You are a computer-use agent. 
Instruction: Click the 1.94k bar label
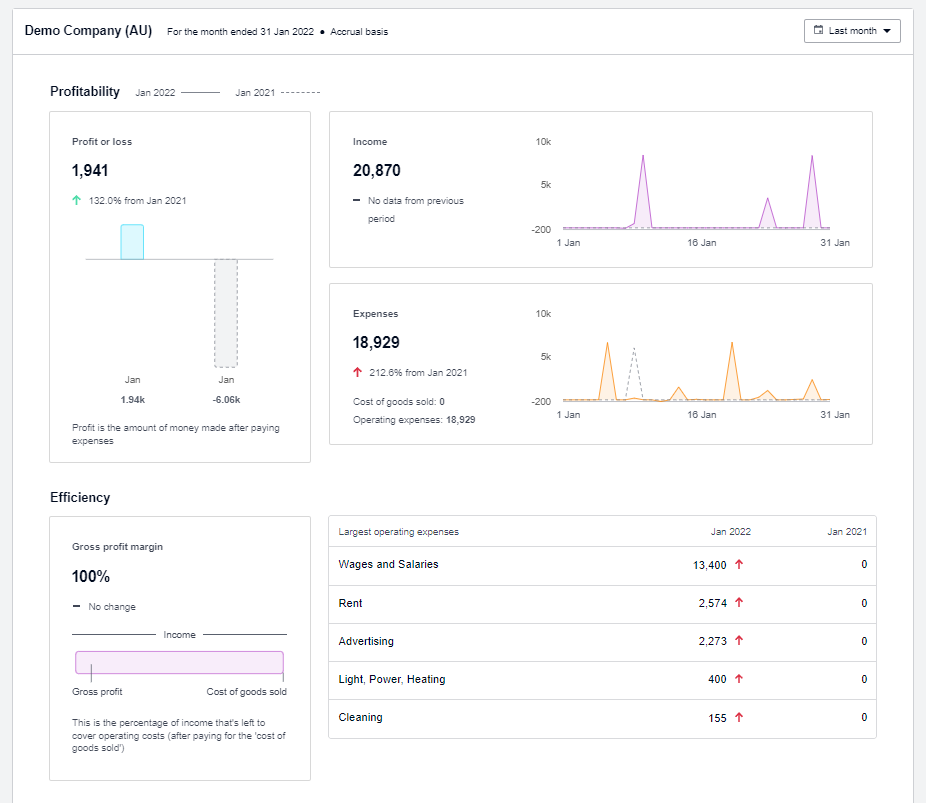click(x=132, y=400)
